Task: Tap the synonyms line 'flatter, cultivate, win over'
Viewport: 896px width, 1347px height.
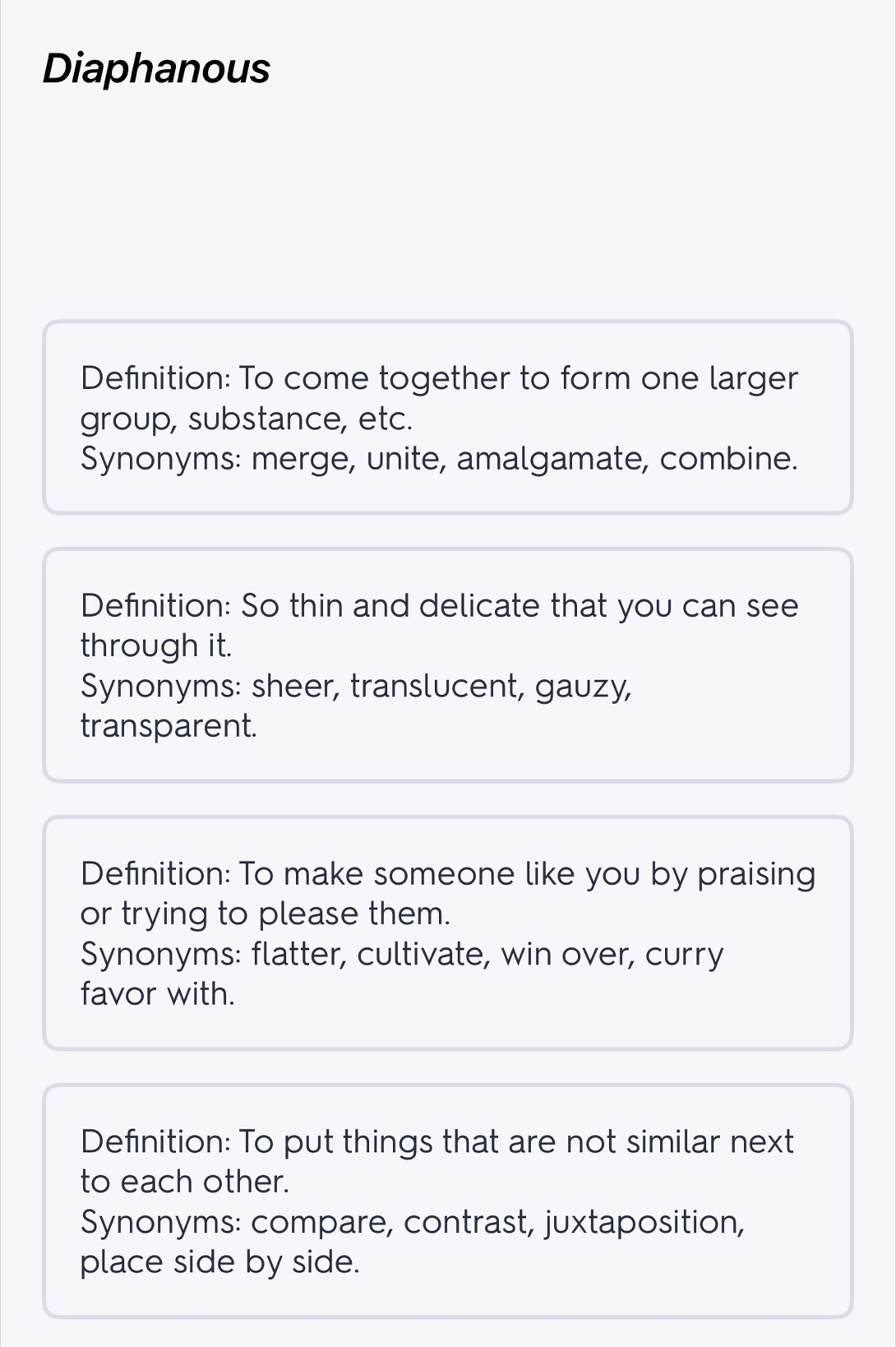Action: (402, 974)
